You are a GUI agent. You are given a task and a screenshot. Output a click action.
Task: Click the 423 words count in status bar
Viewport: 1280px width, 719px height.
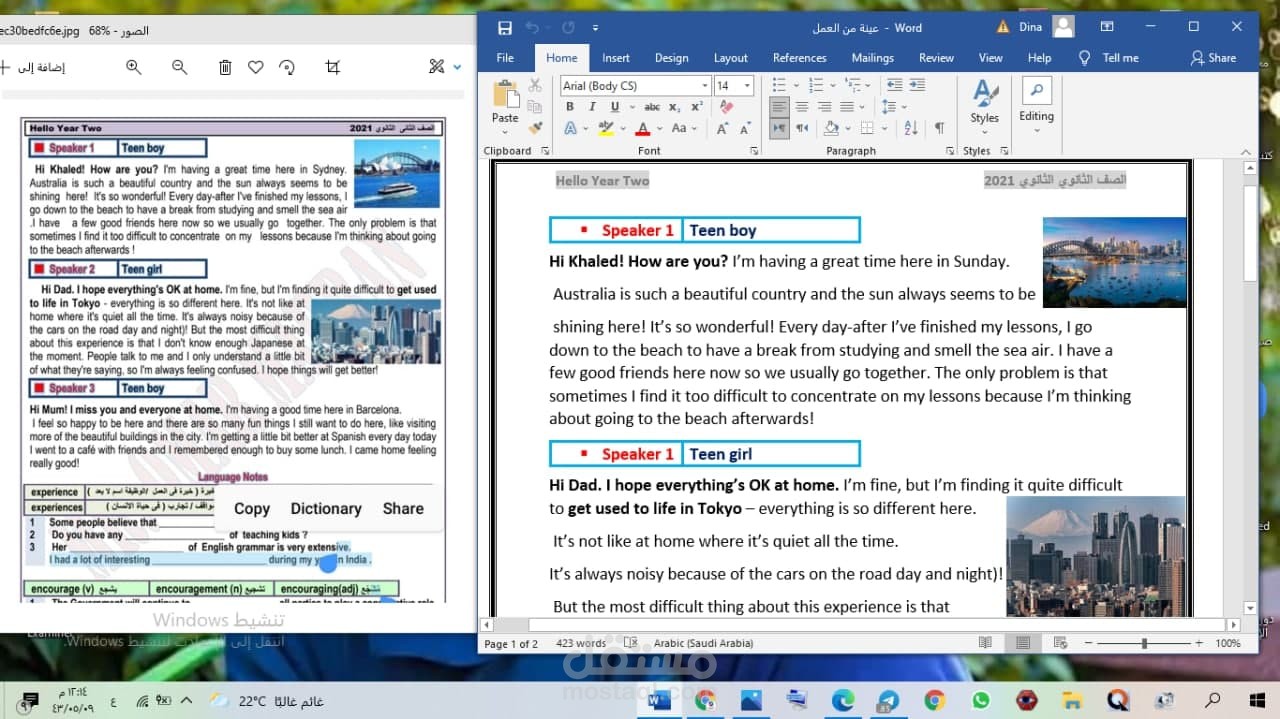pos(582,643)
